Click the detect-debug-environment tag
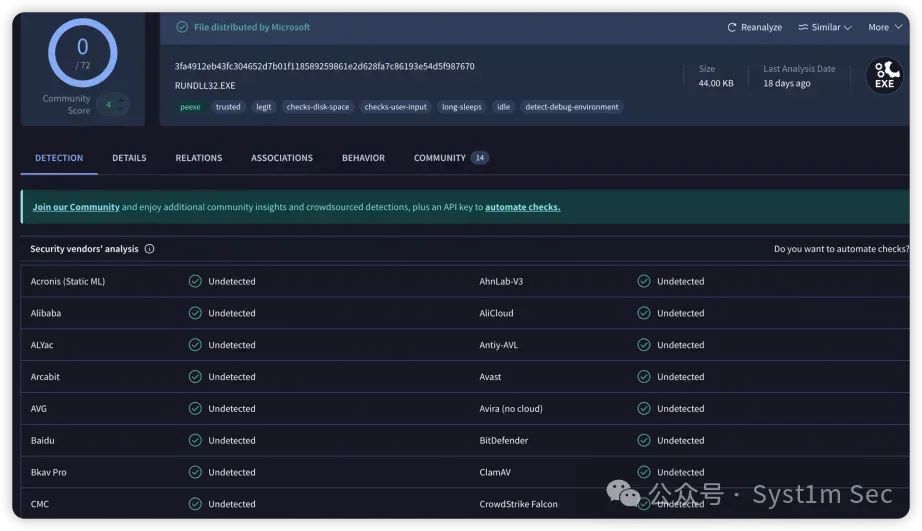Screen dimensions: 922x531 pos(572,107)
